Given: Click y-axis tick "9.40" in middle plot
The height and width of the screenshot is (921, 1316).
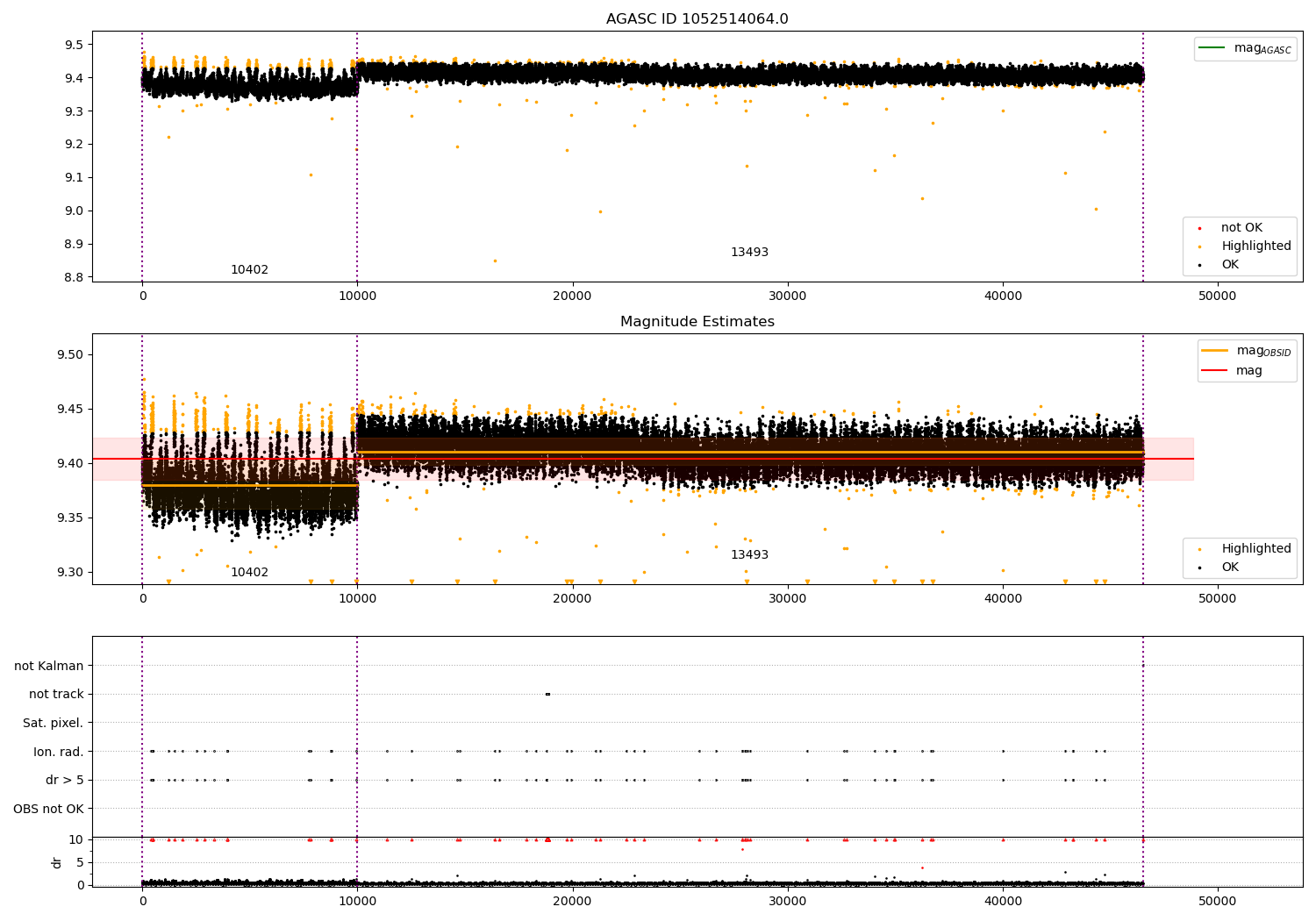Looking at the screenshot, I should 71,464.
